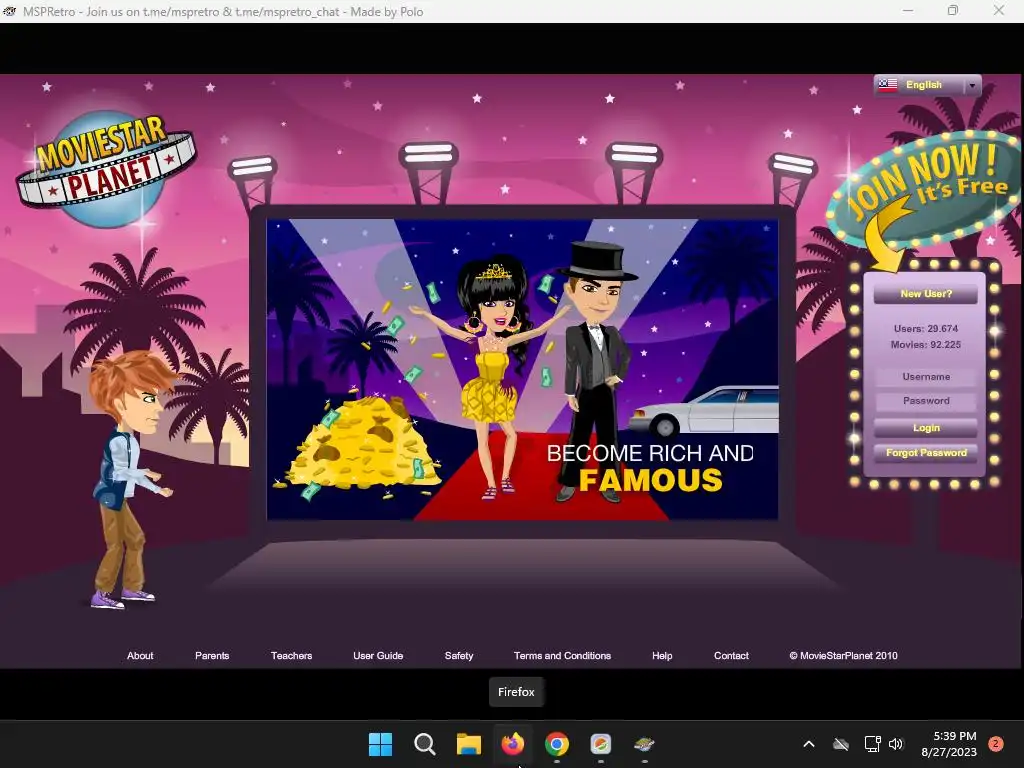Open the Help footer link
Viewport: 1024px width, 768px height.
662,656
